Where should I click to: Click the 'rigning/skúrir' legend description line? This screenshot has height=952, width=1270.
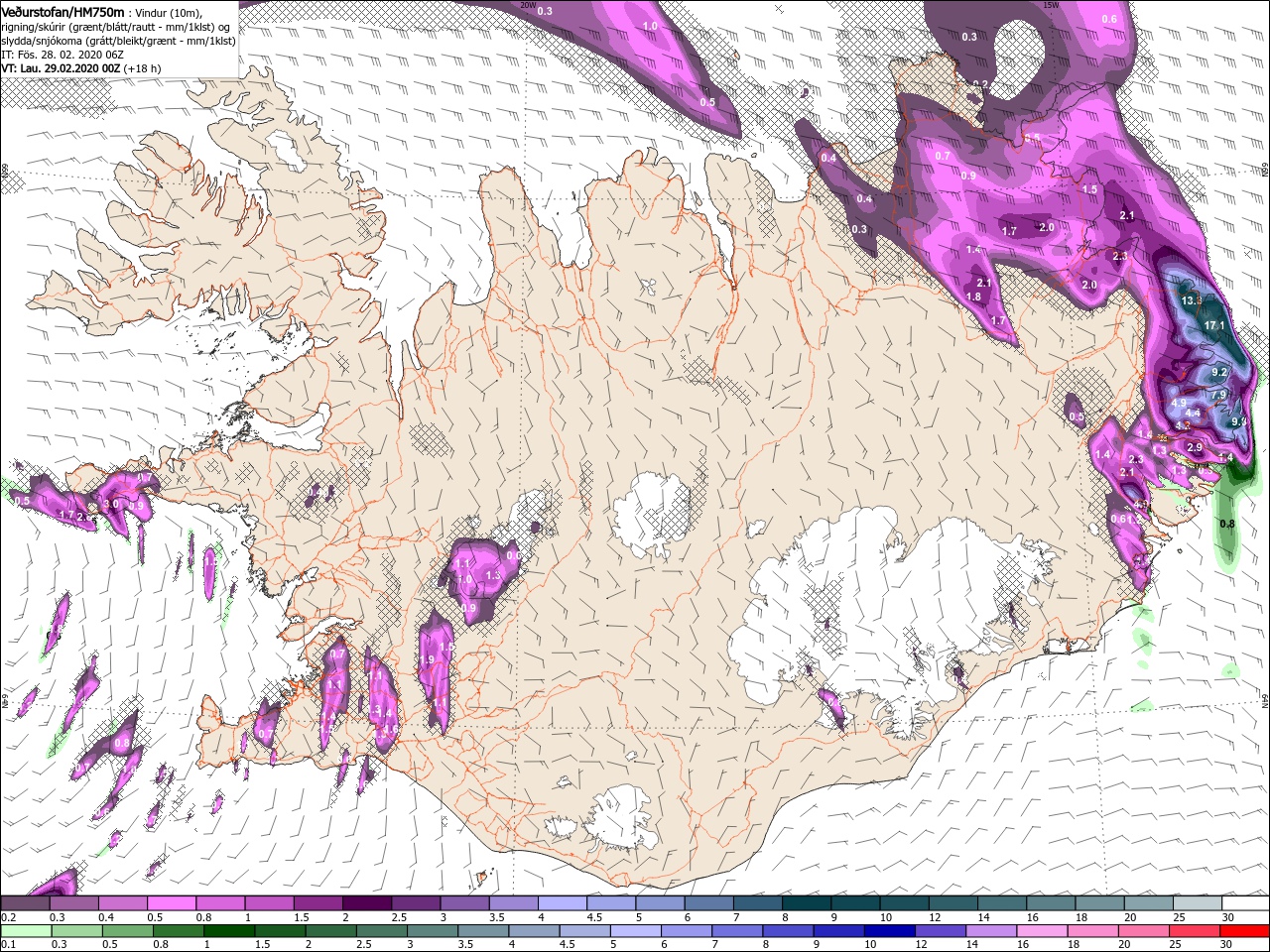[x=115, y=27]
